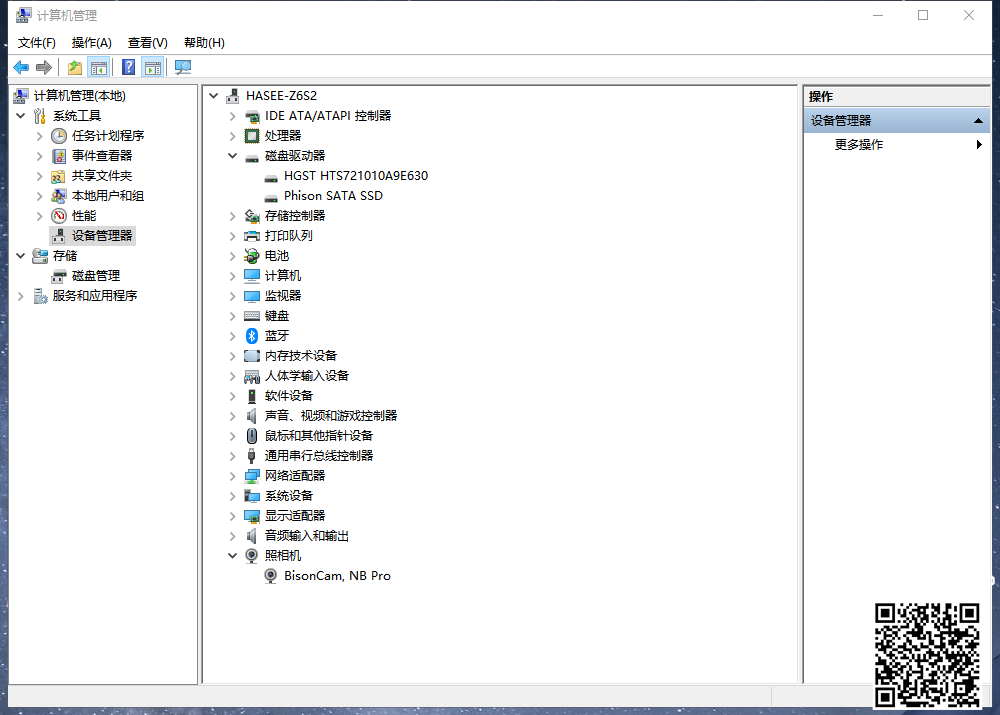Collapse the 磁盘驱动器 disk drives node

pos(232,156)
